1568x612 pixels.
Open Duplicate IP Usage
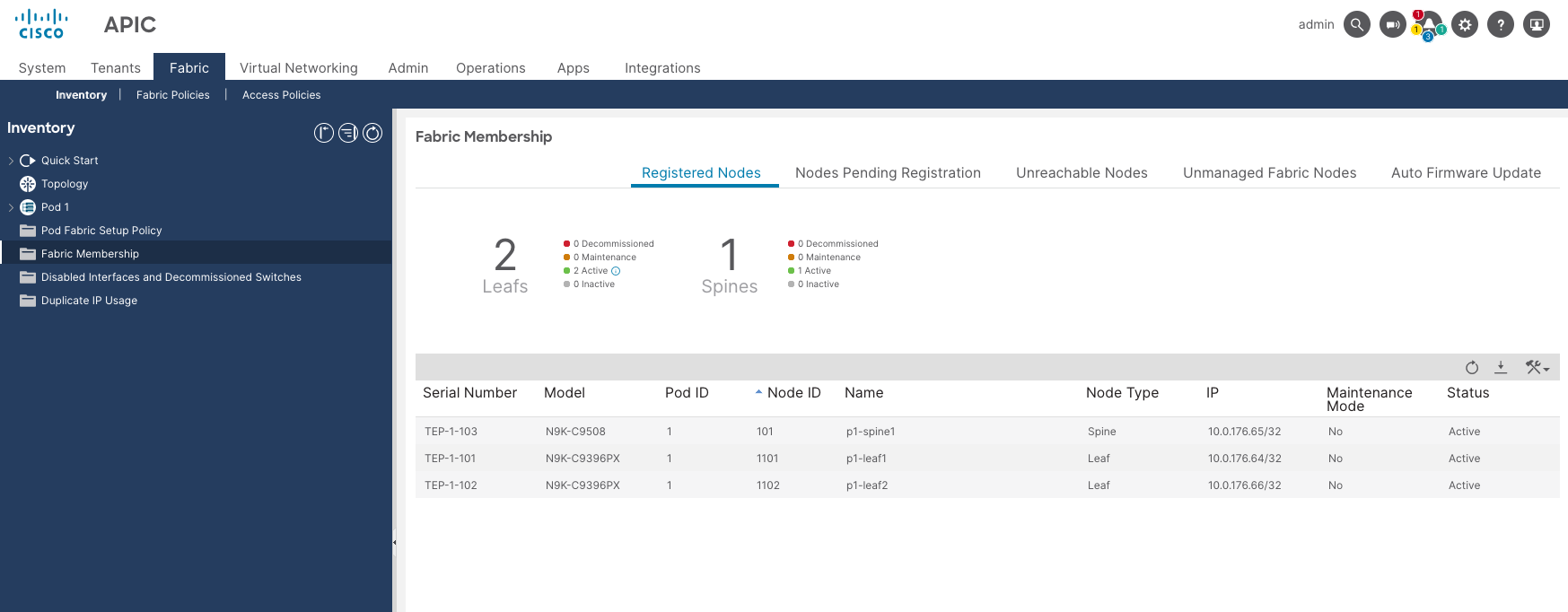pos(89,301)
